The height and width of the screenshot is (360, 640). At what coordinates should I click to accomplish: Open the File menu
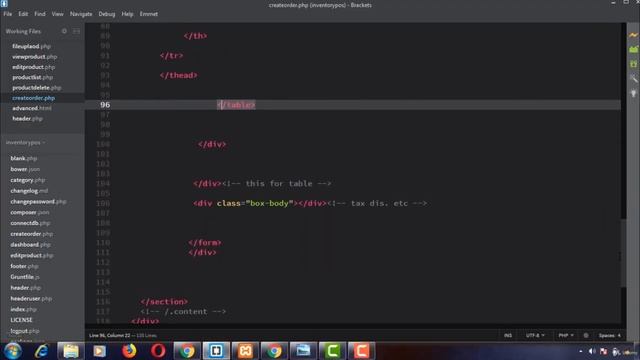[x=8, y=14]
